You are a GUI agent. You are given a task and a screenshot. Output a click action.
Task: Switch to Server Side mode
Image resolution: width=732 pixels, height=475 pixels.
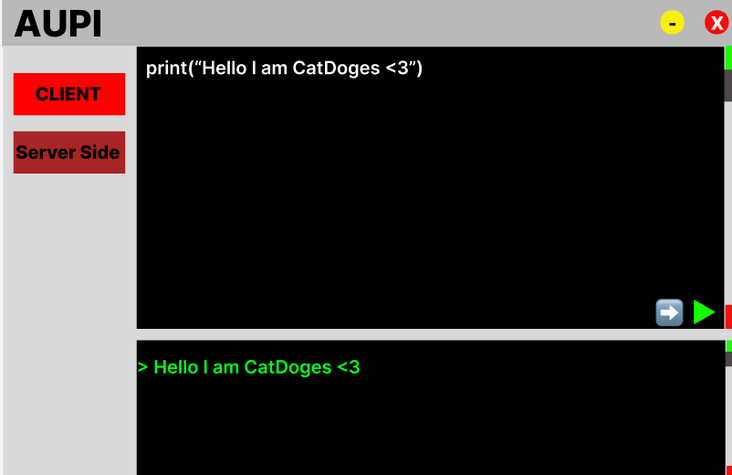[x=69, y=152]
